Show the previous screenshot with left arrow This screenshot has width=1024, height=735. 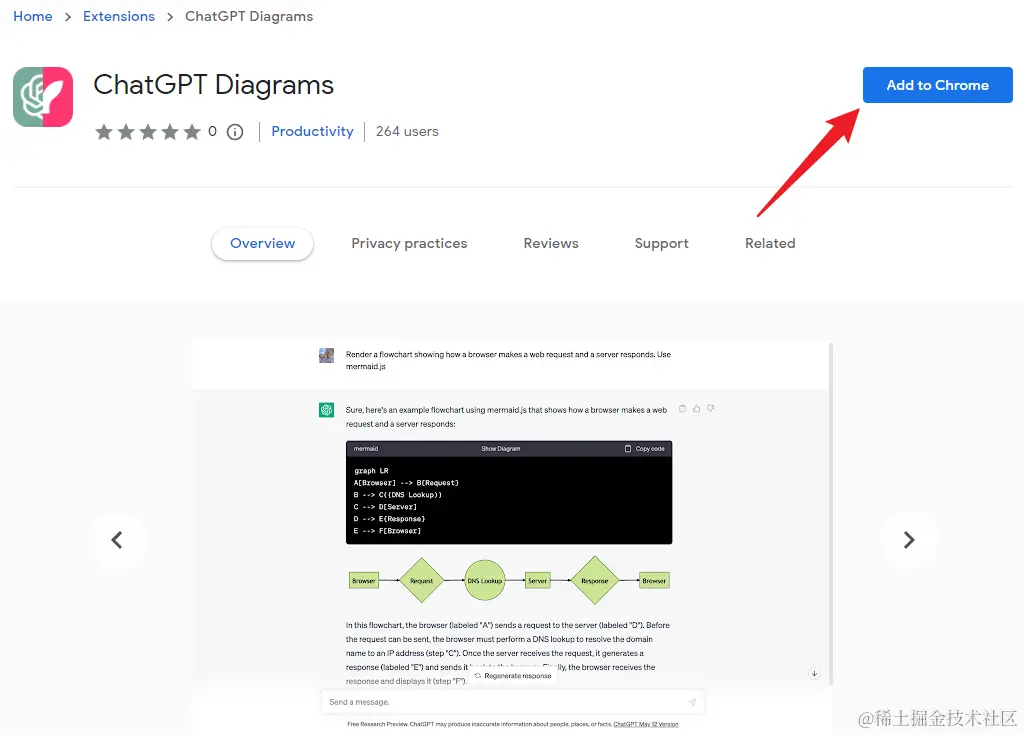pyautogui.click(x=117, y=540)
